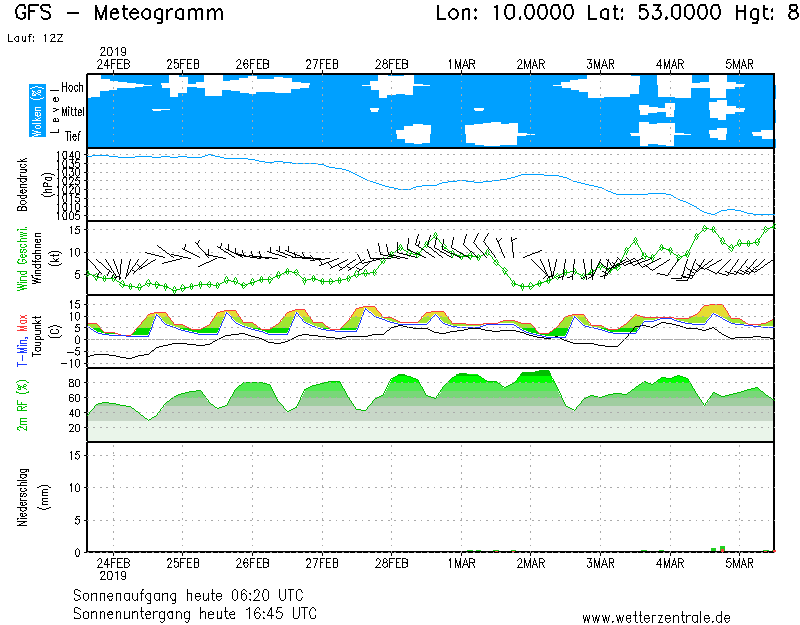Screen dimensions: 800x625
Task: Click the green 2m RF humidity label
Action: pyautogui.click(x=22, y=405)
